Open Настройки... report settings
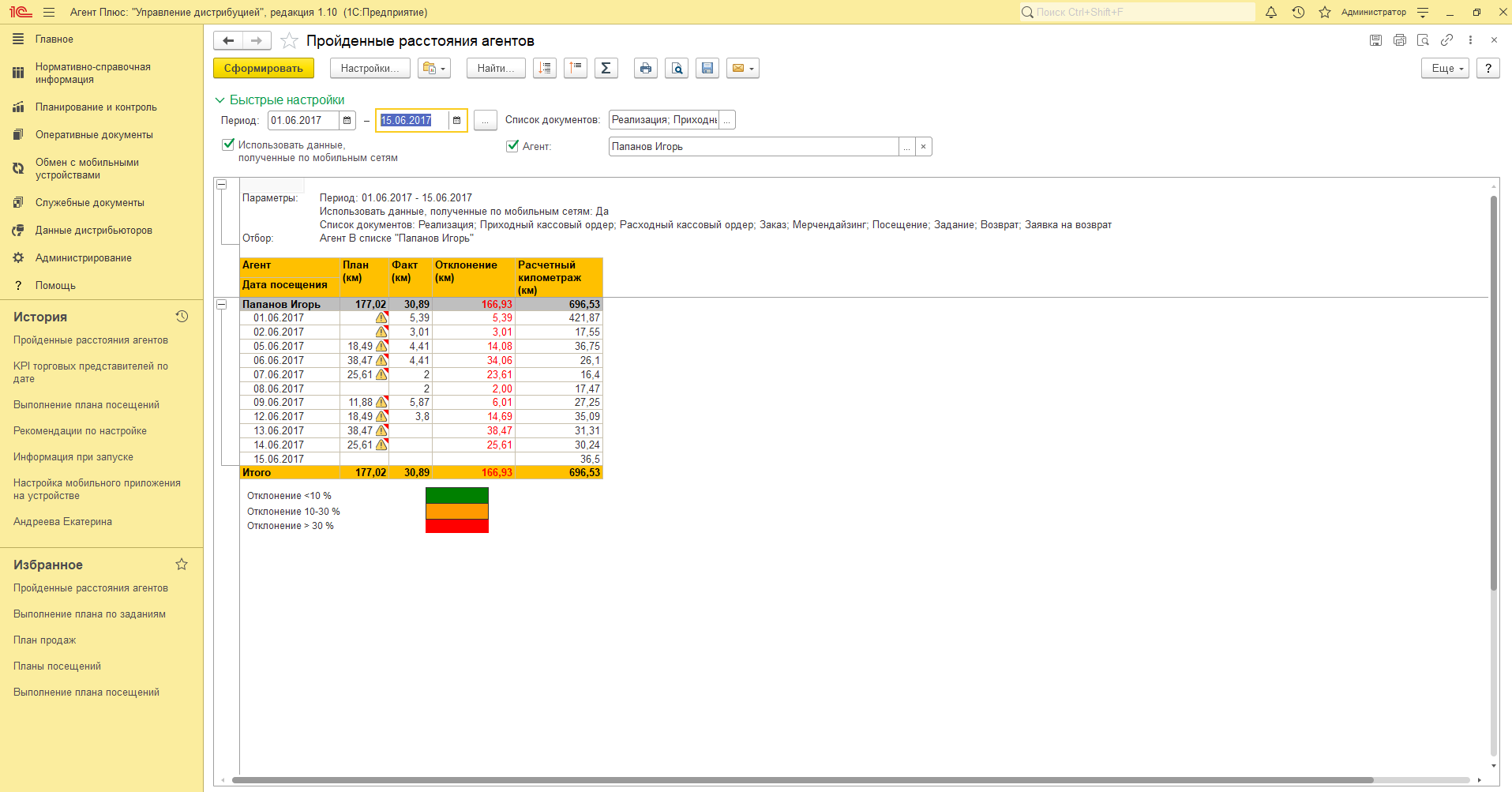This screenshot has width=1512, height=792. pyautogui.click(x=370, y=69)
